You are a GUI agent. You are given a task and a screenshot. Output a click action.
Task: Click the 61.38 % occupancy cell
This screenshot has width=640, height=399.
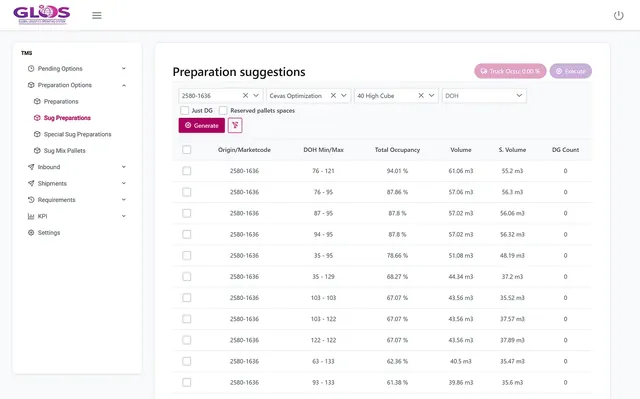(397, 382)
